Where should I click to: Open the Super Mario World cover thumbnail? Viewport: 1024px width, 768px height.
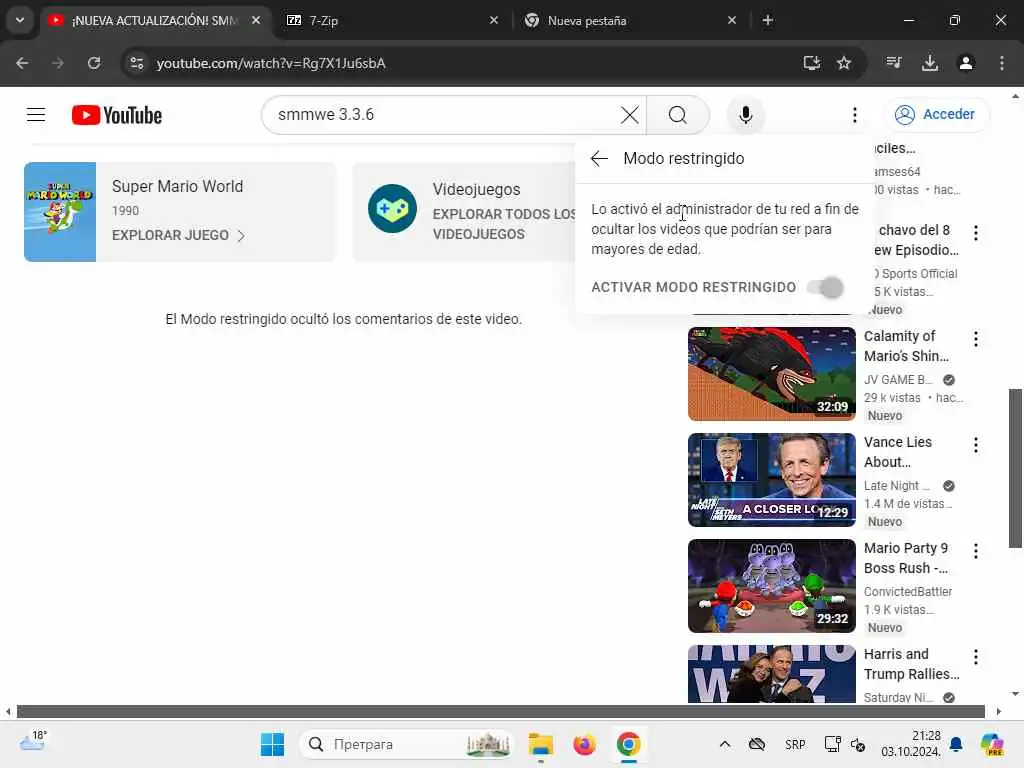point(60,212)
